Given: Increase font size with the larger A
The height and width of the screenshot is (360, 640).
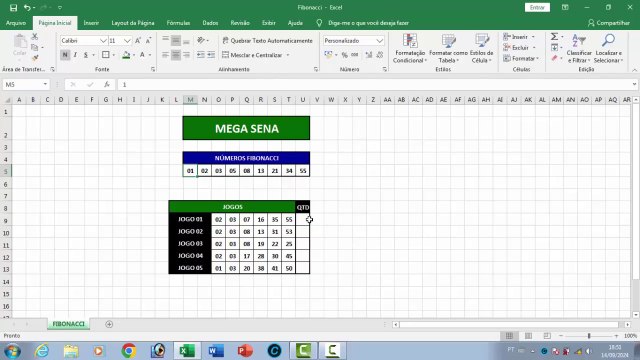Looking at the screenshot, I should click(x=138, y=41).
